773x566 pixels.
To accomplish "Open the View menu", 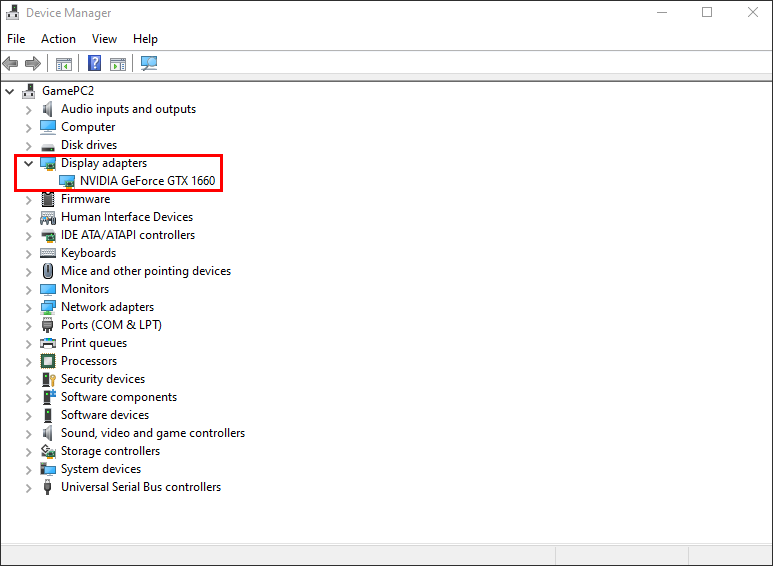I will tap(104, 39).
